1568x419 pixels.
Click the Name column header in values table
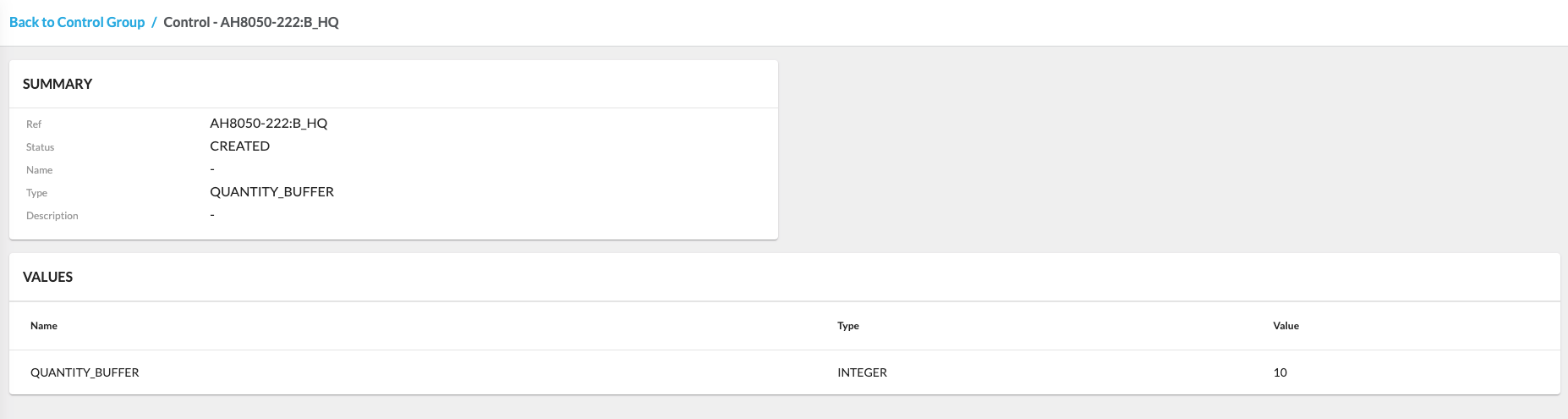point(44,326)
